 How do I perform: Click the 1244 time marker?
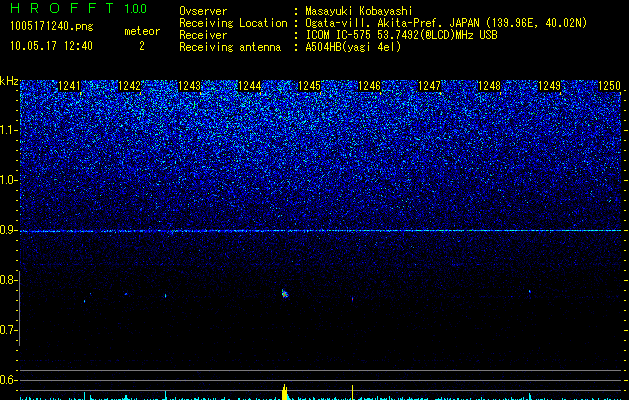click(250, 86)
